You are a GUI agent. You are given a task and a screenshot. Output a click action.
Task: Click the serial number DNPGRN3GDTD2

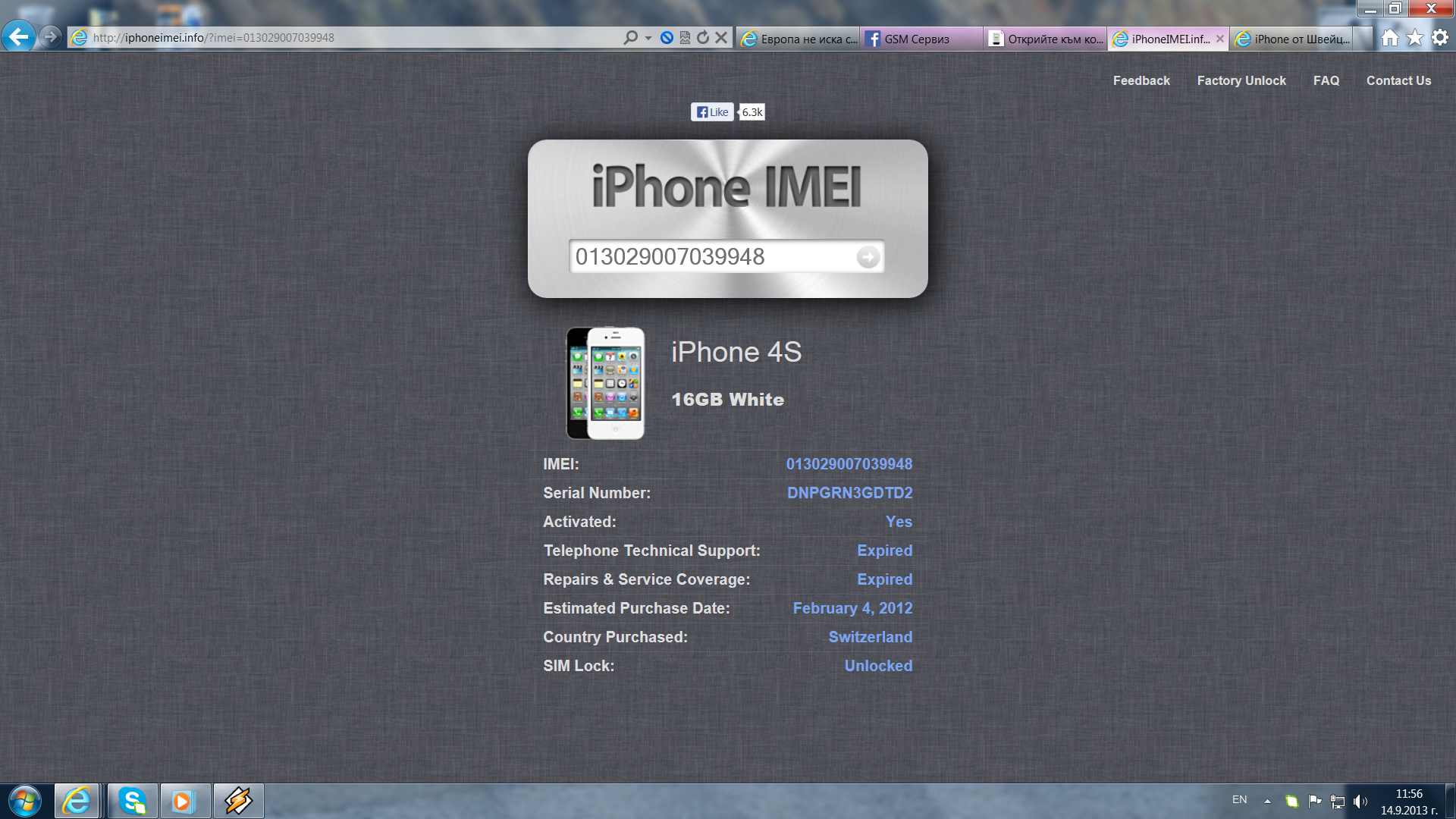850,493
